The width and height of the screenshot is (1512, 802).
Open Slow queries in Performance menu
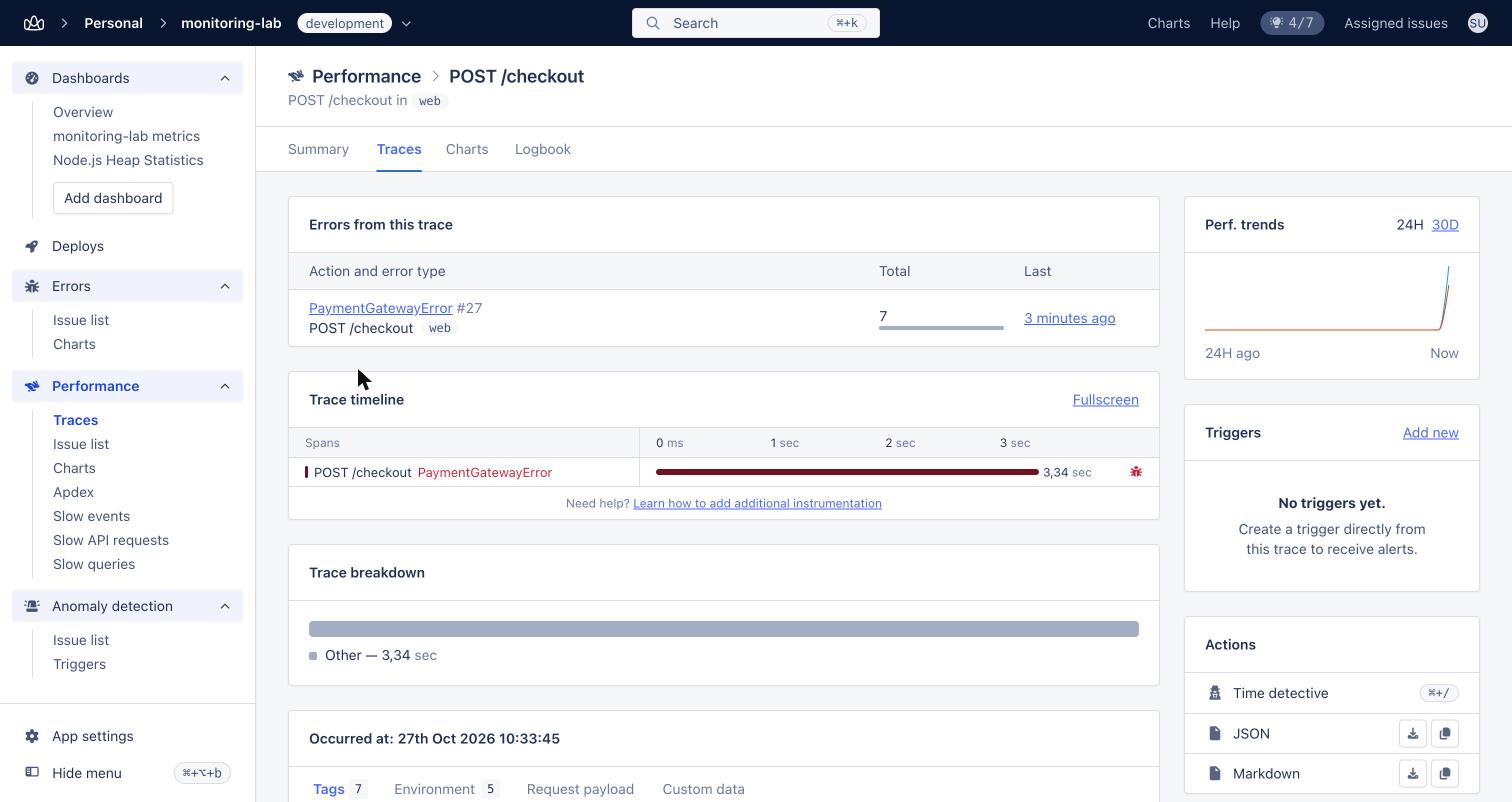(94, 564)
